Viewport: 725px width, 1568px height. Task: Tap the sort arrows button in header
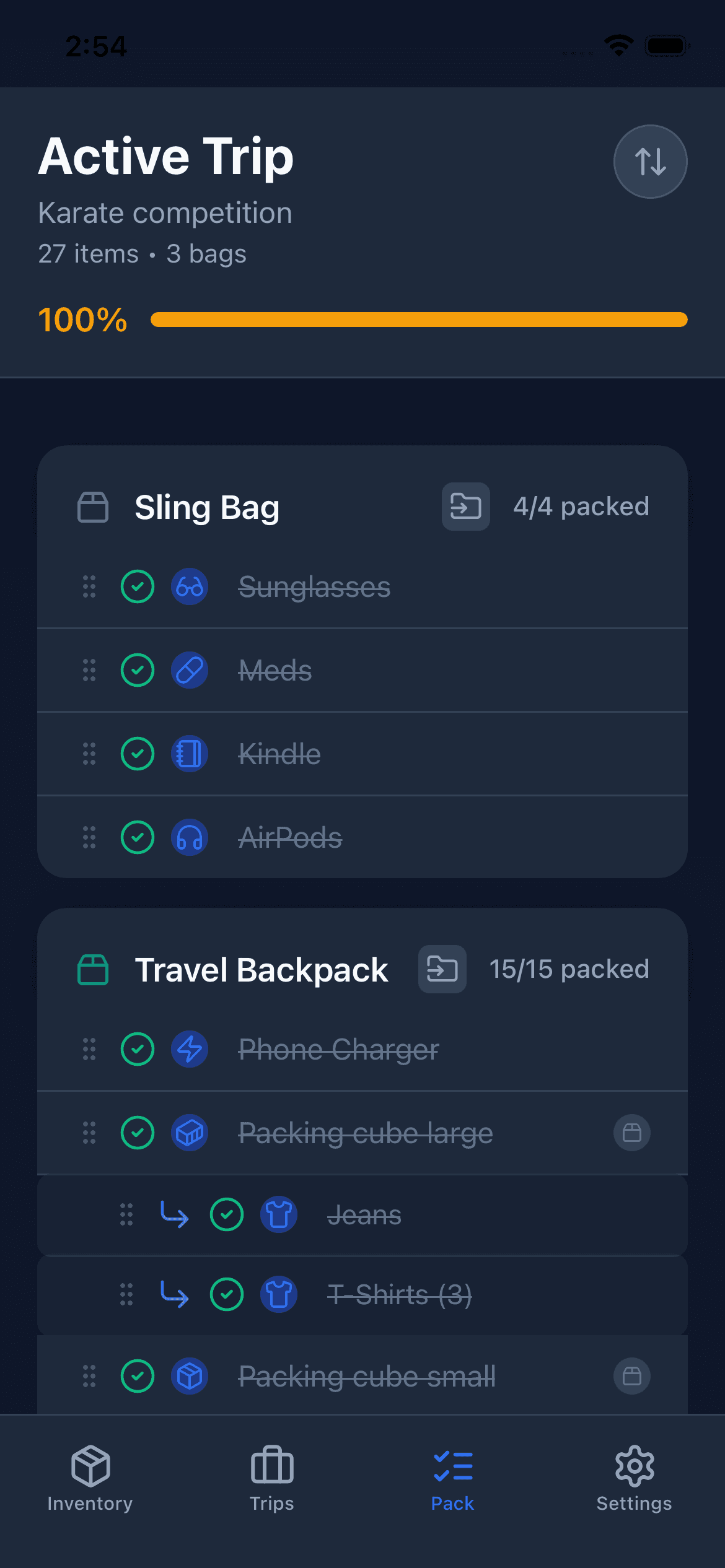point(650,162)
